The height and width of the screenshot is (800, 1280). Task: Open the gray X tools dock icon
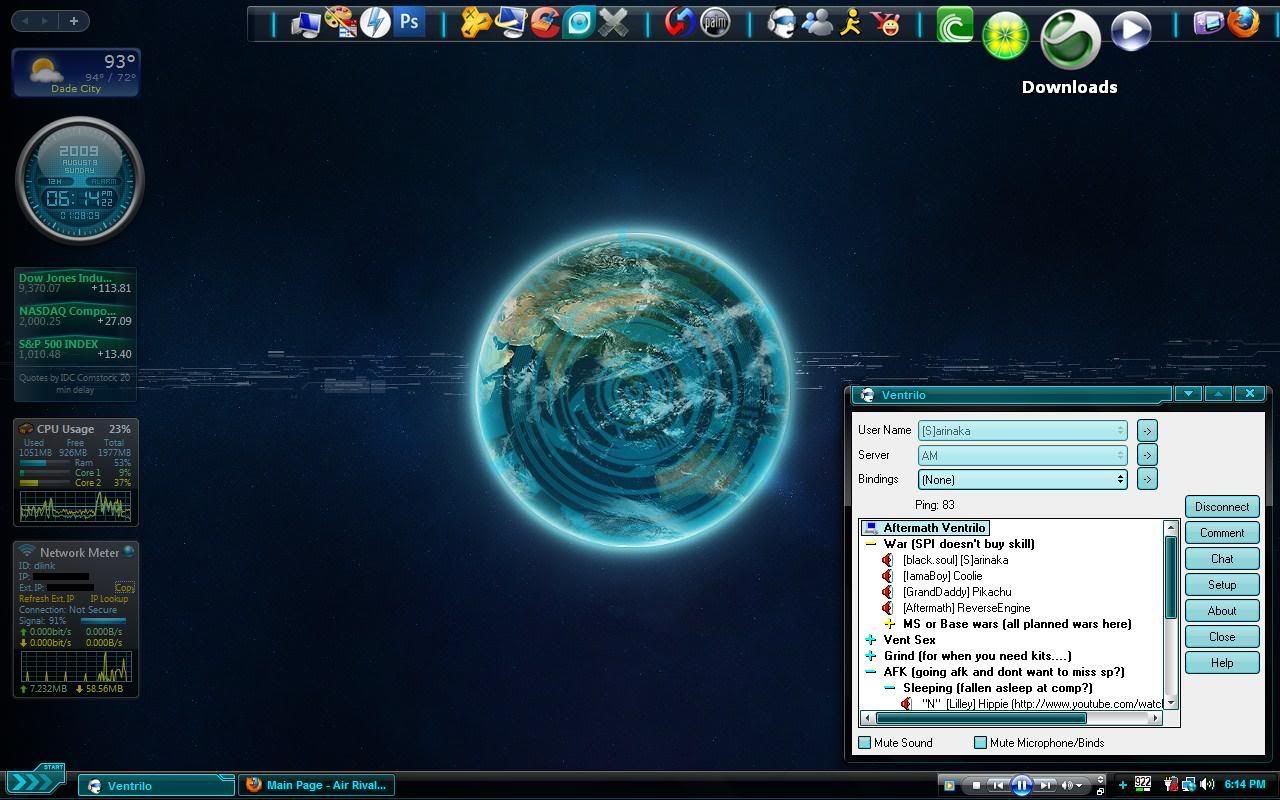(x=613, y=22)
